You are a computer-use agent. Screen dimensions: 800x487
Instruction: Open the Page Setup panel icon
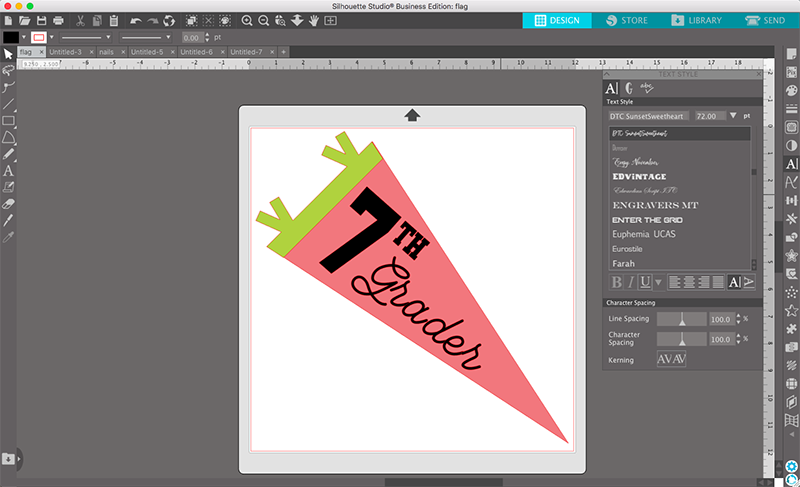point(791,54)
